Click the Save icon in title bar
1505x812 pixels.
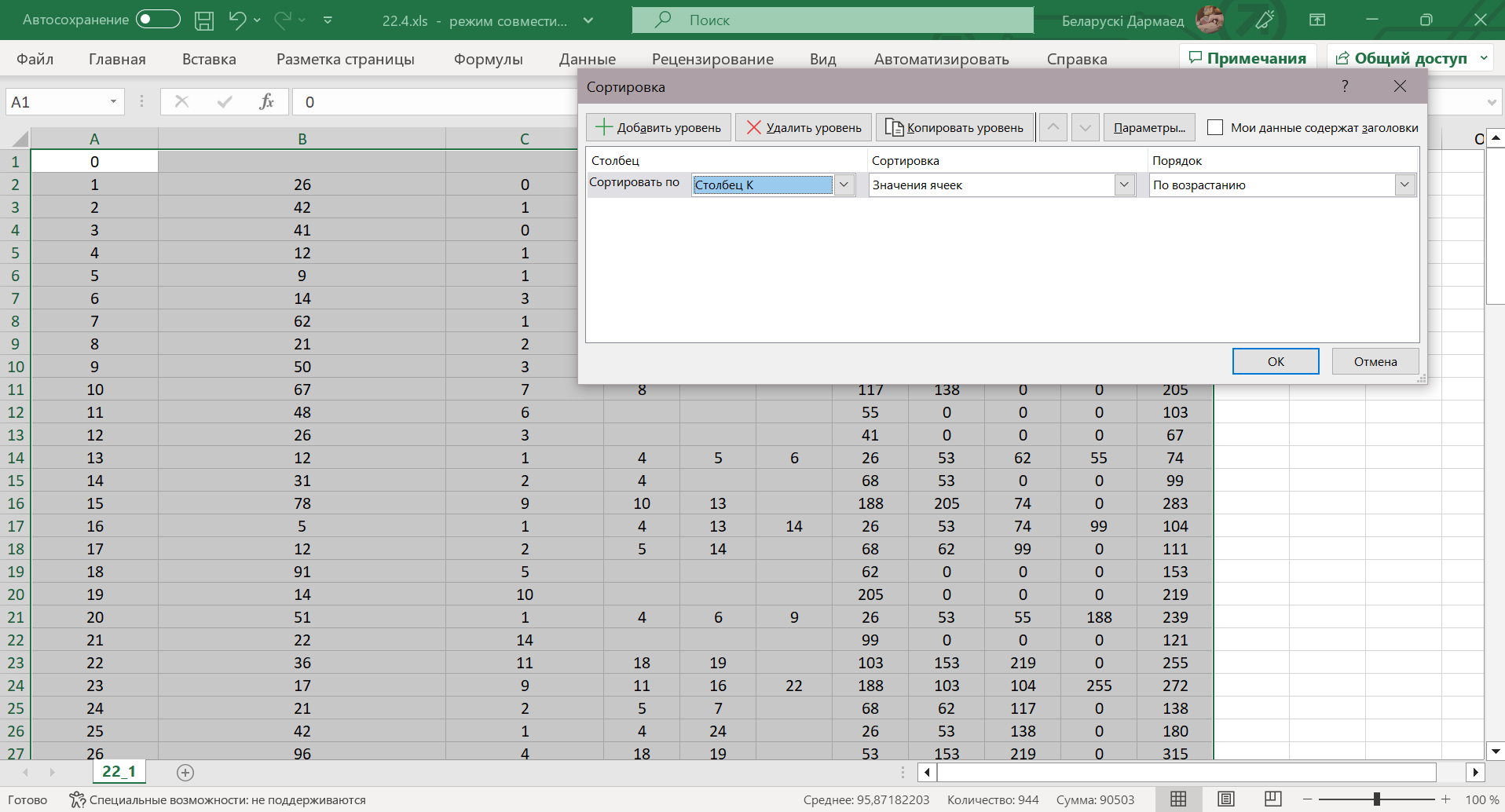point(204,20)
